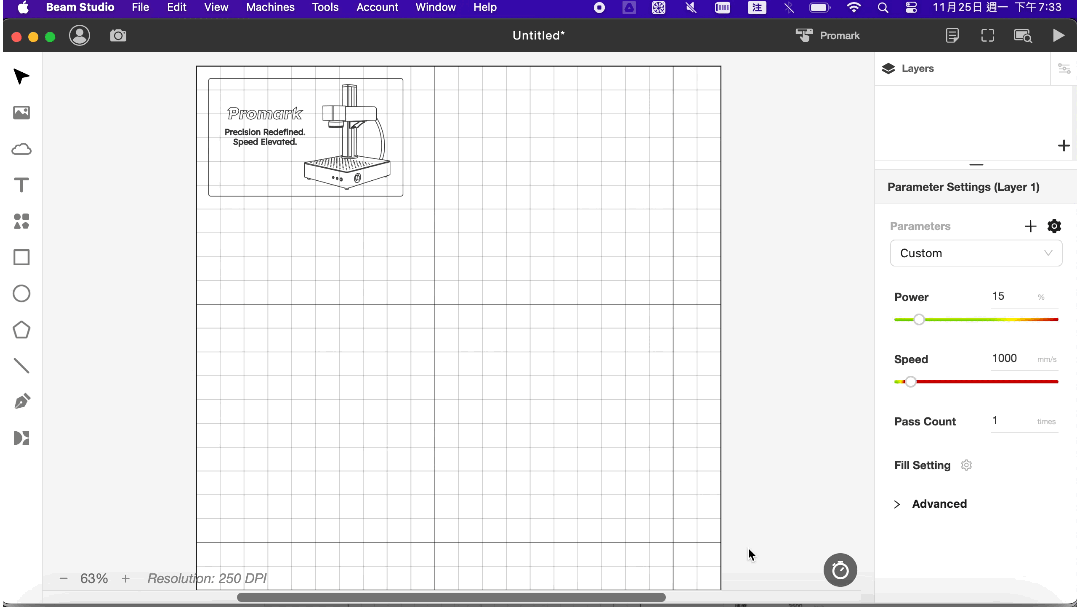Click the Power slider handle
Viewport: 1080px width, 608px height.
tap(919, 319)
